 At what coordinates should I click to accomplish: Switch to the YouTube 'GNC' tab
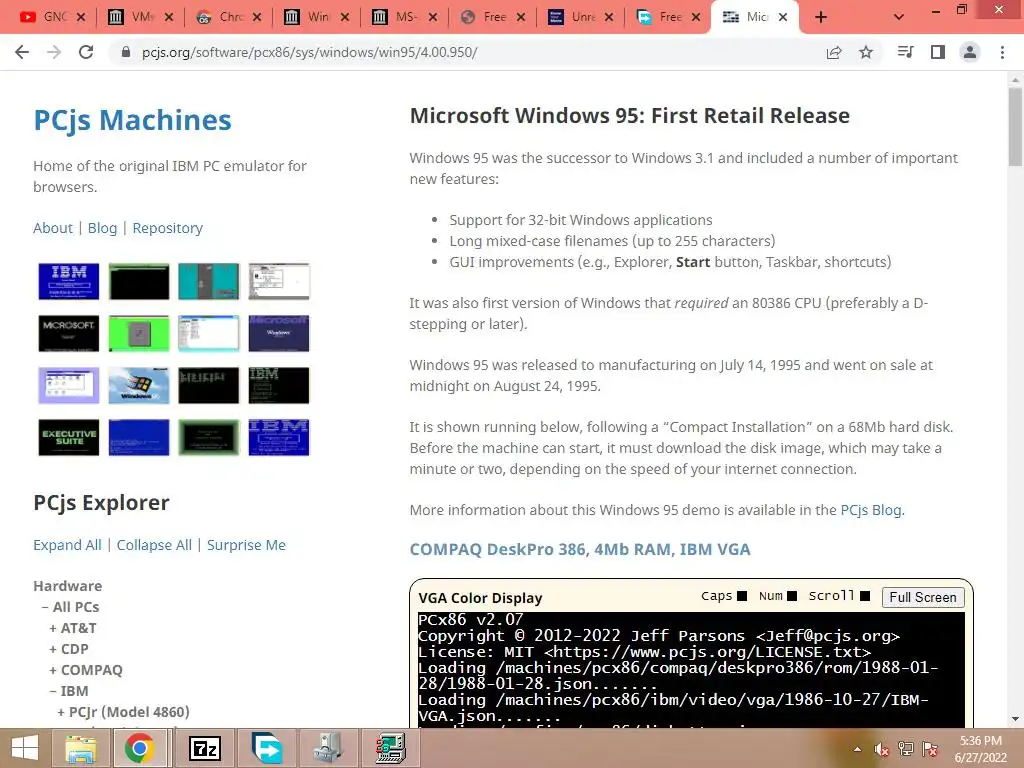pyautogui.click(x=46, y=17)
